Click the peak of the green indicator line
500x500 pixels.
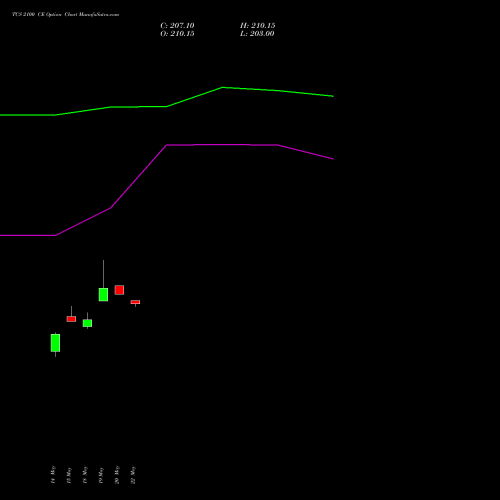pos(222,87)
